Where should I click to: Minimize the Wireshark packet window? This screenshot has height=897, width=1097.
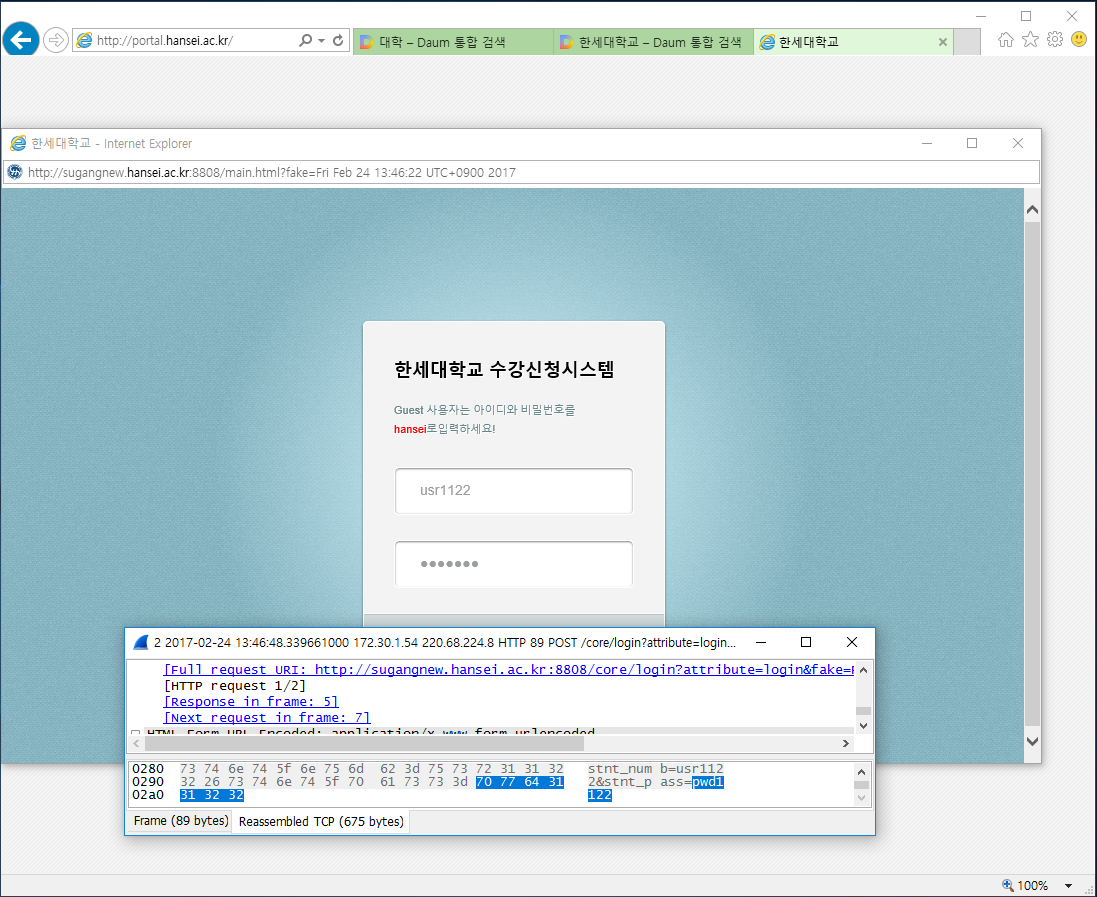click(761, 642)
